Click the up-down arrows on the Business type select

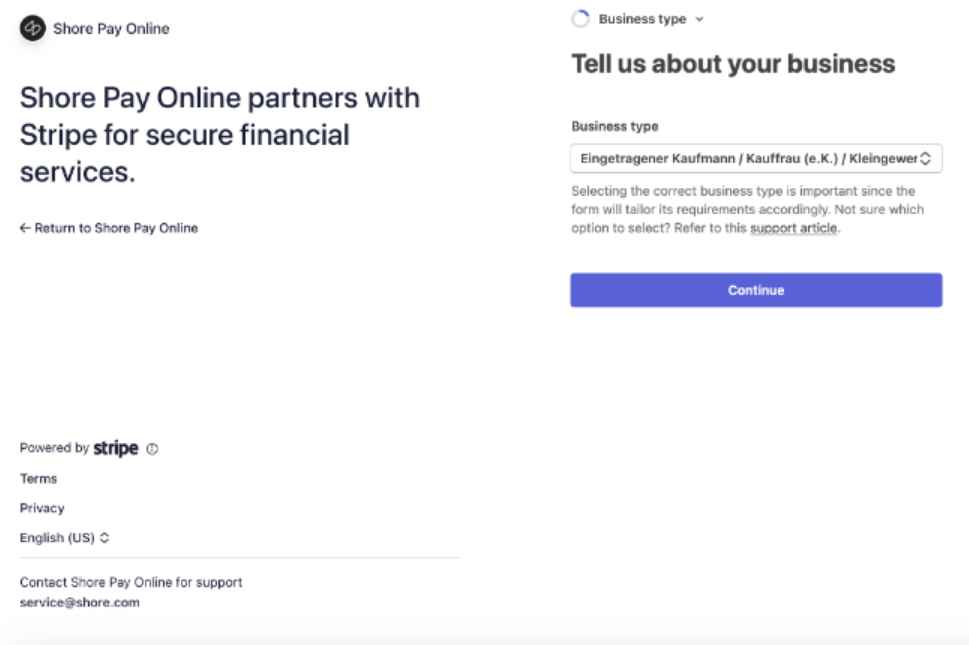click(925, 158)
